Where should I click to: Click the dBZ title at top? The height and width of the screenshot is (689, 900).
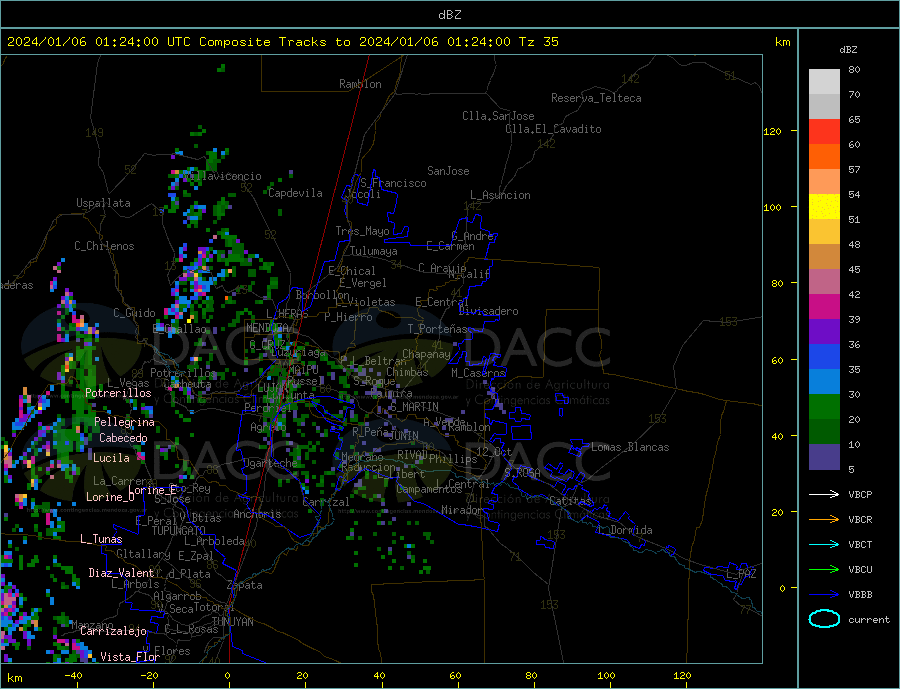click(449, 15)
